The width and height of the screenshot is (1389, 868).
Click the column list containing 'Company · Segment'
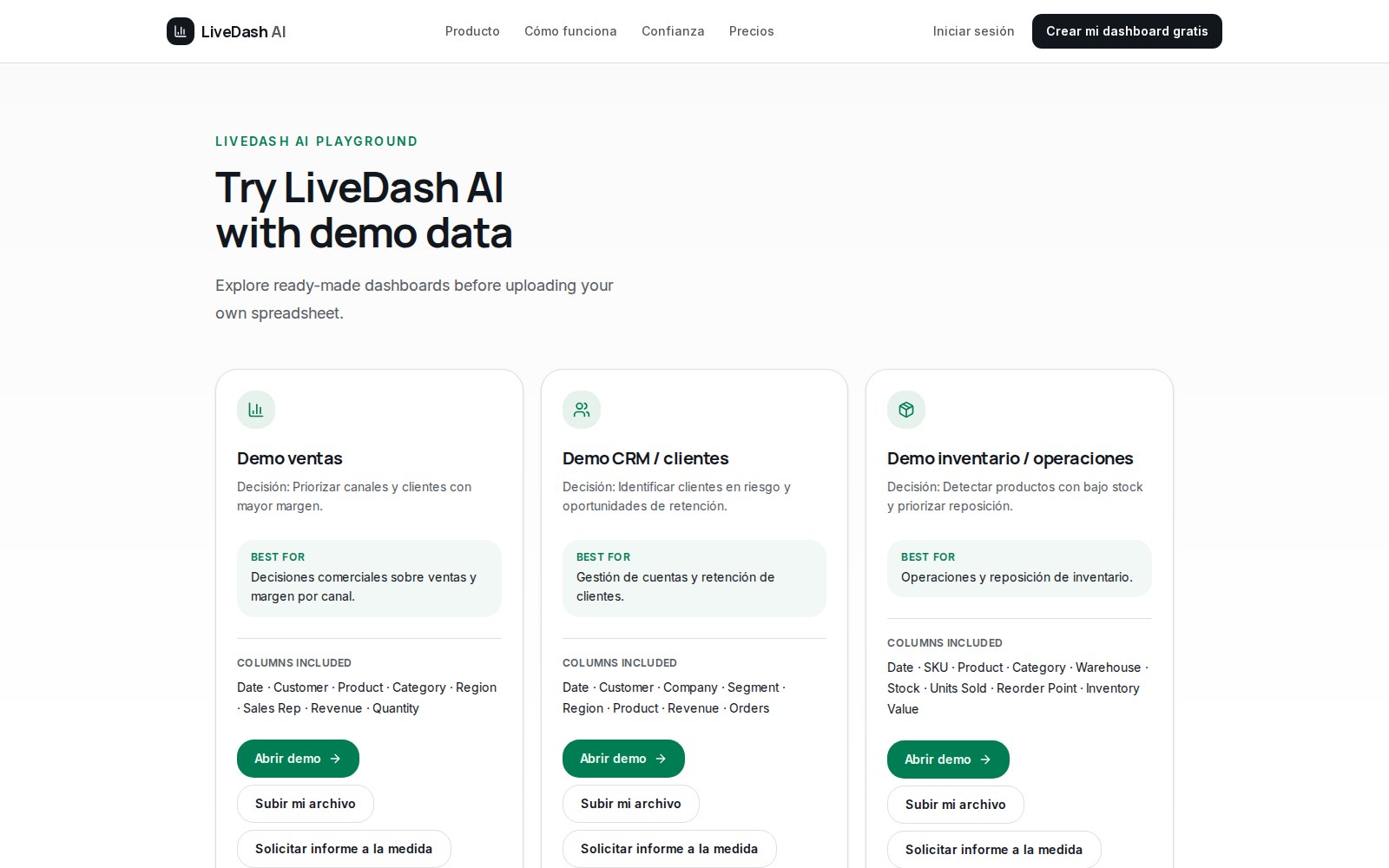(674, 698)
